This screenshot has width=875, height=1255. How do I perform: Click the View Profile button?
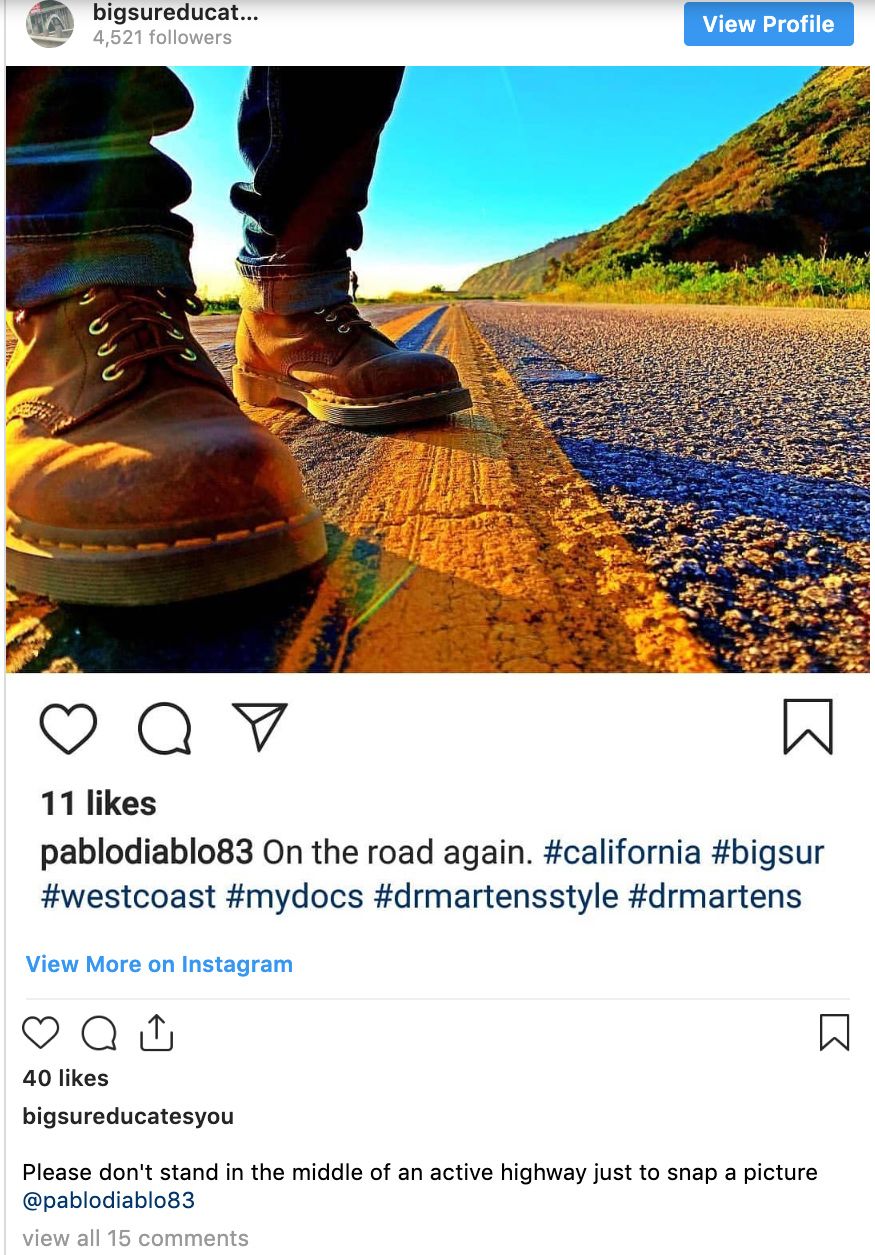click(769, 24)
